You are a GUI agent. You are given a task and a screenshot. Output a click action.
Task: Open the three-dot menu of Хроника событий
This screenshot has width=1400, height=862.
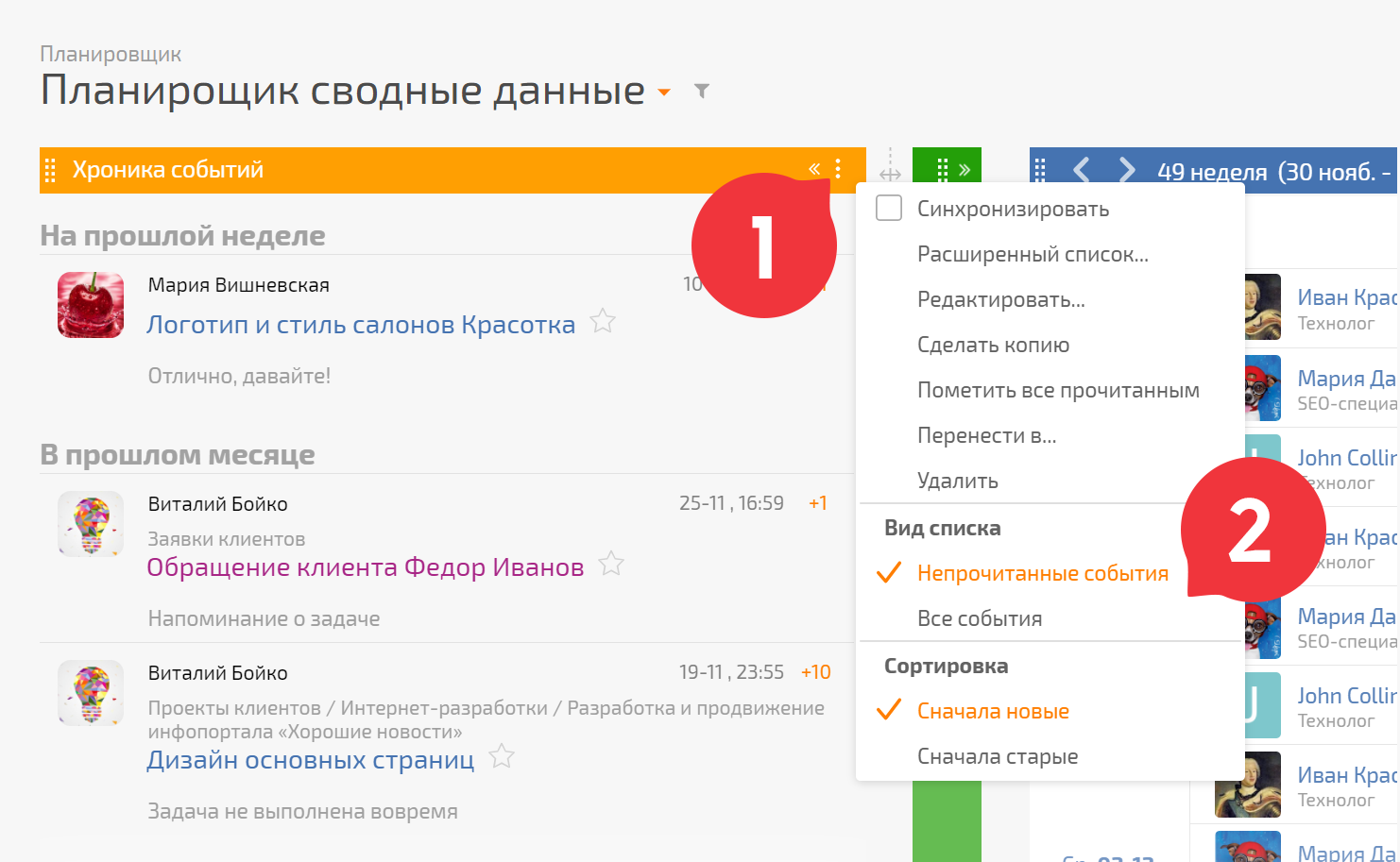[838, 169]
